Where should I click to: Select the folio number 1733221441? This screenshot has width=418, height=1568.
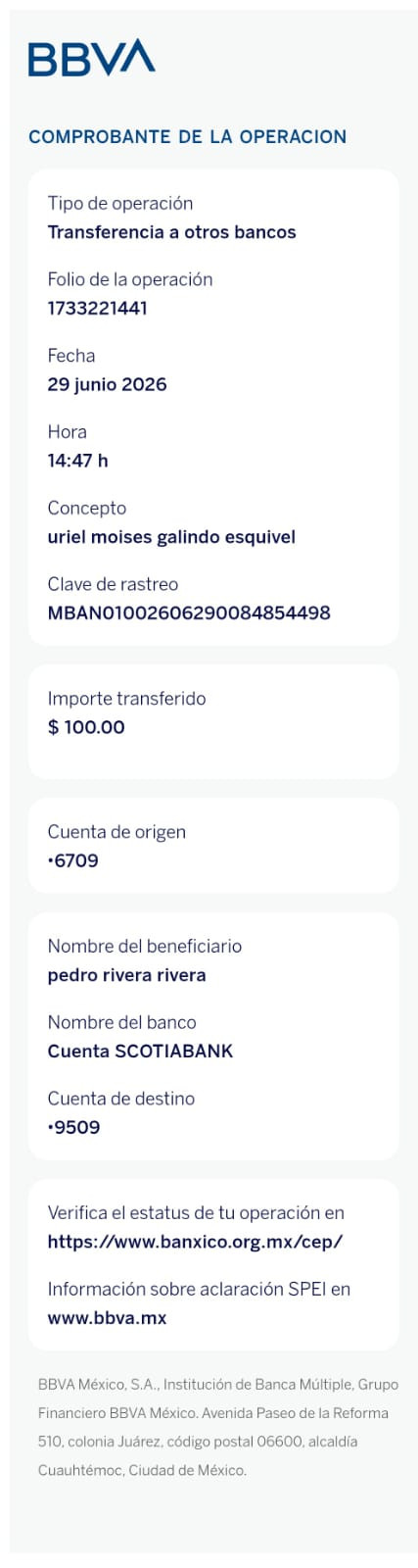click(x=97, y=308)
